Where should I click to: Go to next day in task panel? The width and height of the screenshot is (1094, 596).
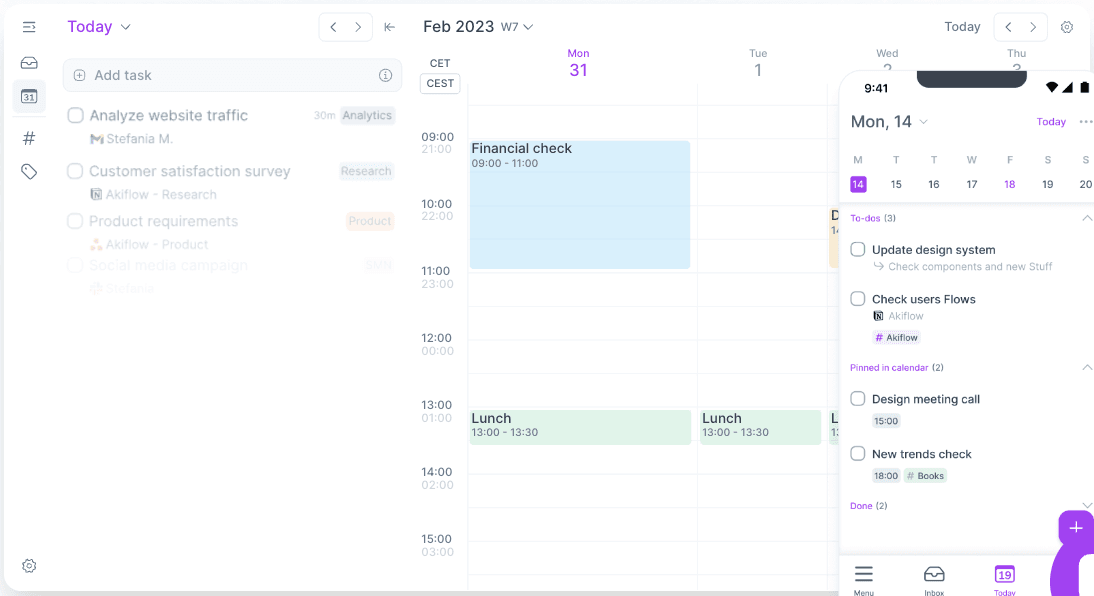(x=358, y=27)
